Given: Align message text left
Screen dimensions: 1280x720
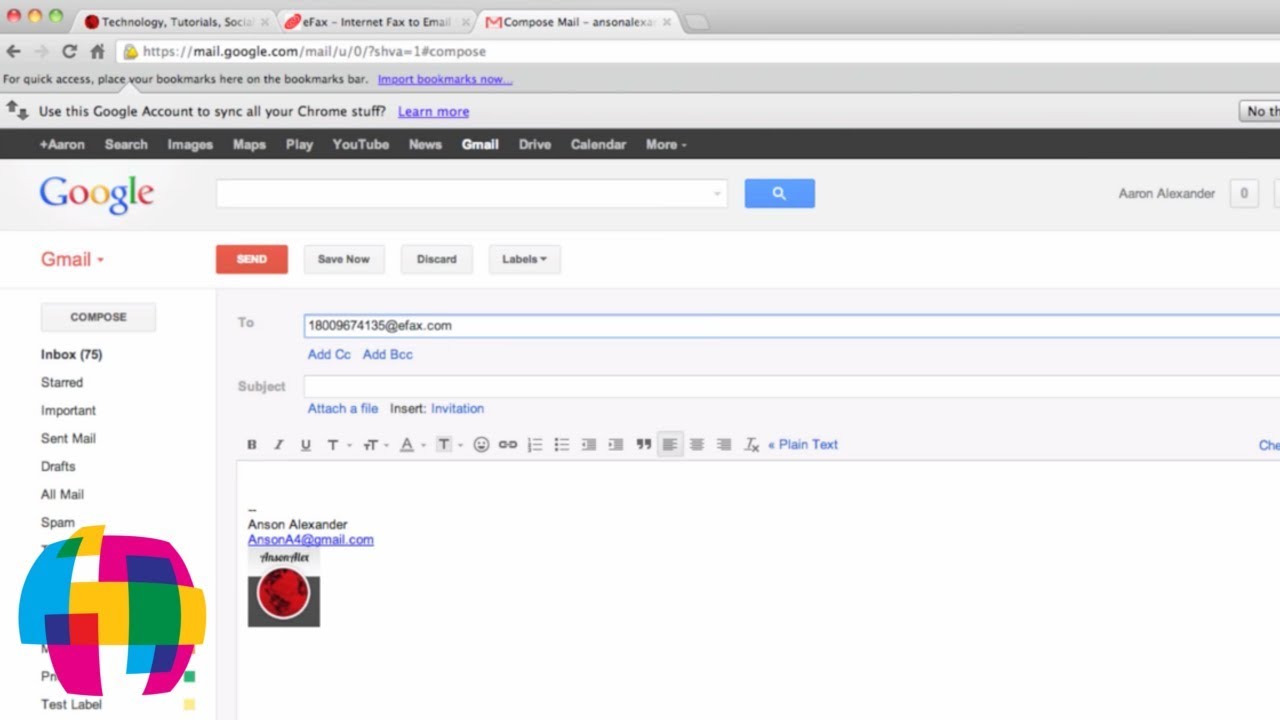Looking at the screenshot, I should [x=670, y=445].
